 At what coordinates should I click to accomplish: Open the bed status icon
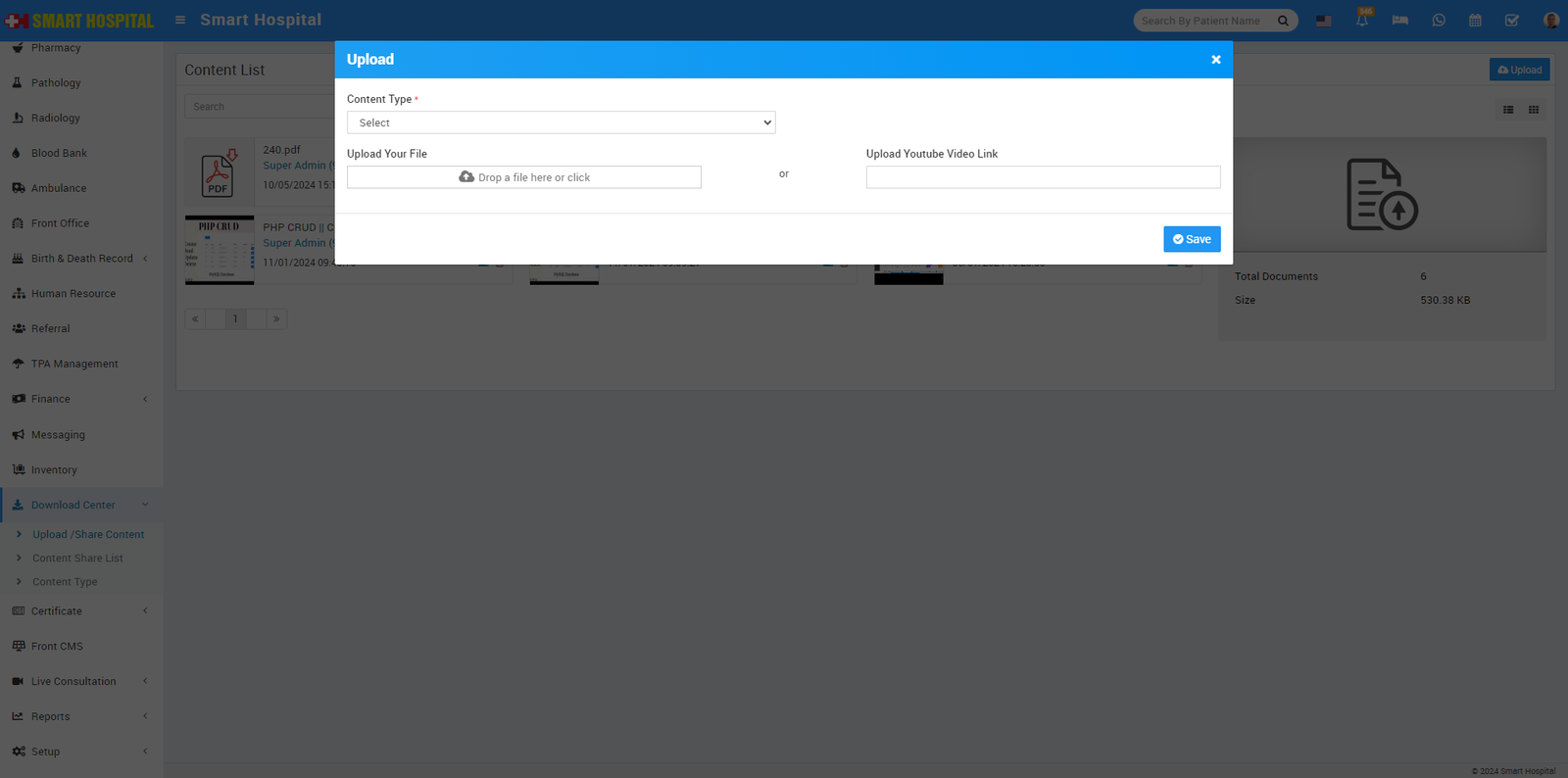1399,21
